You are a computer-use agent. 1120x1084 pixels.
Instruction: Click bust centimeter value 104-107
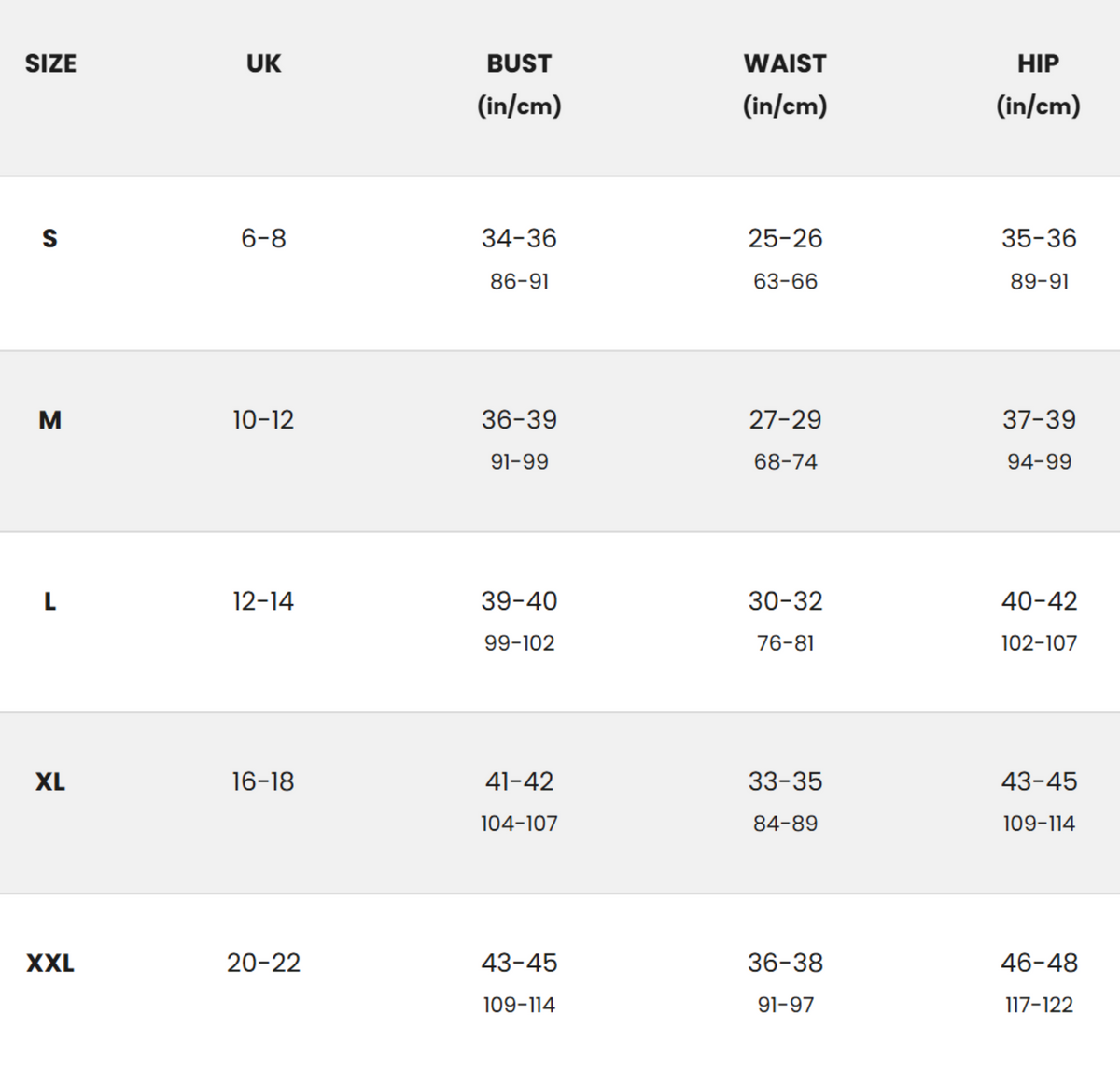[x=519, y=824]
